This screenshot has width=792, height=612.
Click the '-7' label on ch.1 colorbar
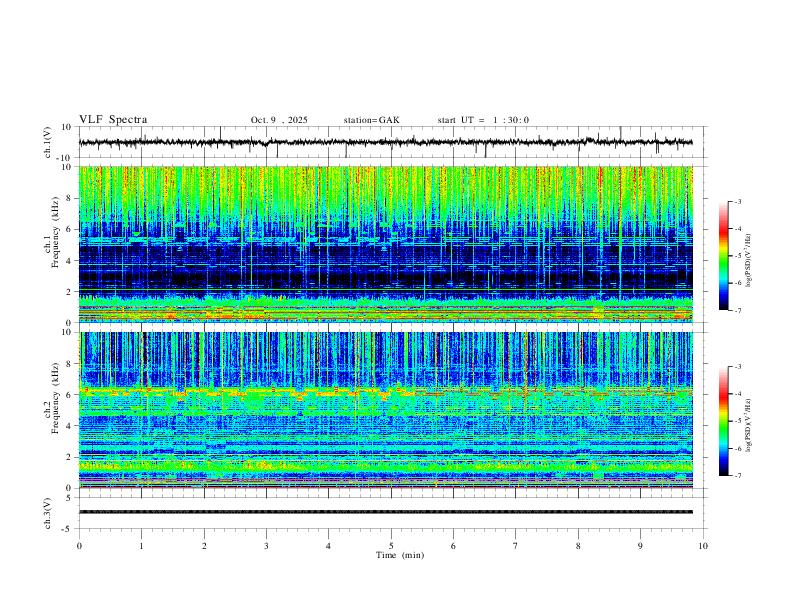click(738, 311)
